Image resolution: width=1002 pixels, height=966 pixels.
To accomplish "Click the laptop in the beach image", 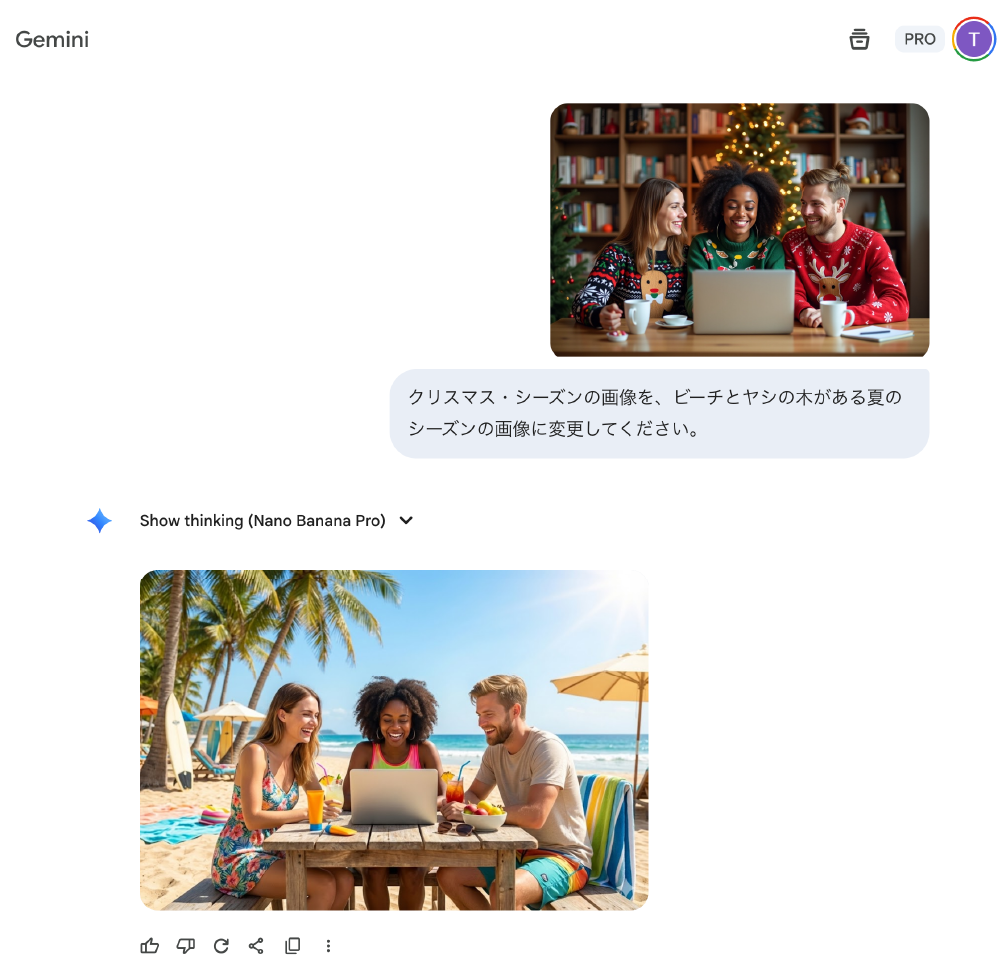I will (x=393, y=797).
